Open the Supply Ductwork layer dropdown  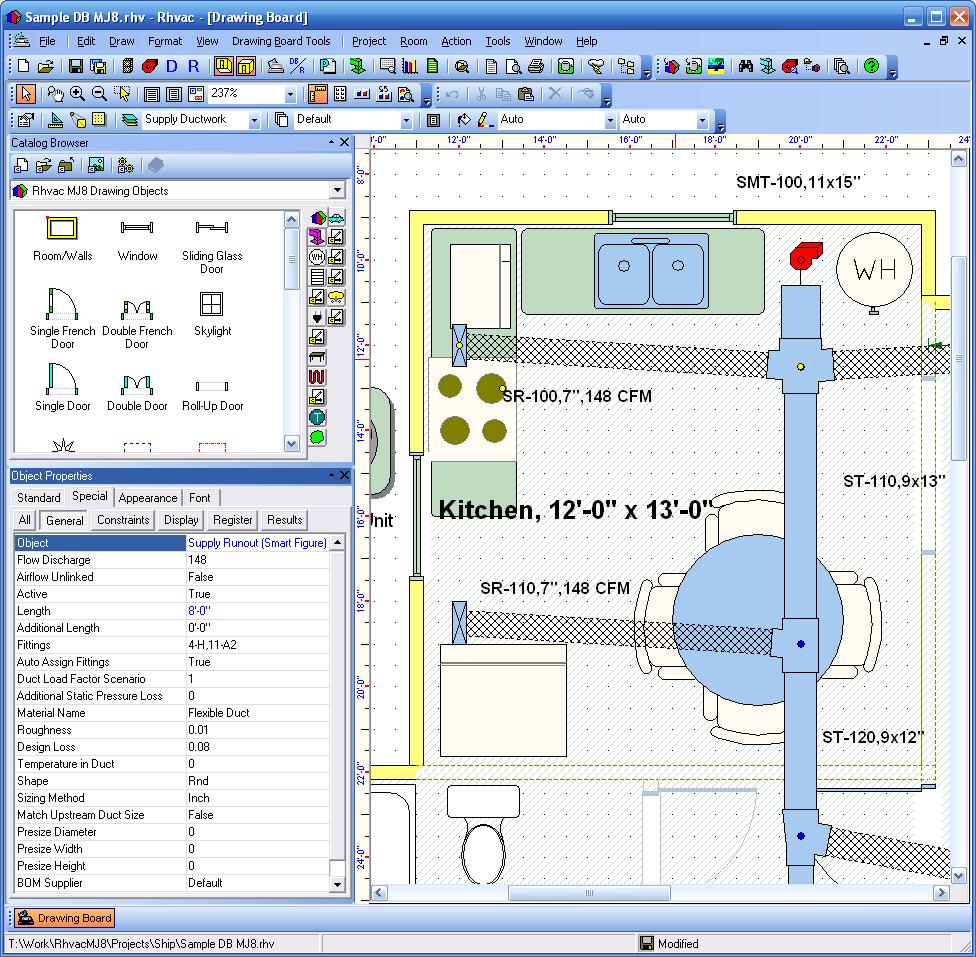click(254, 120)
